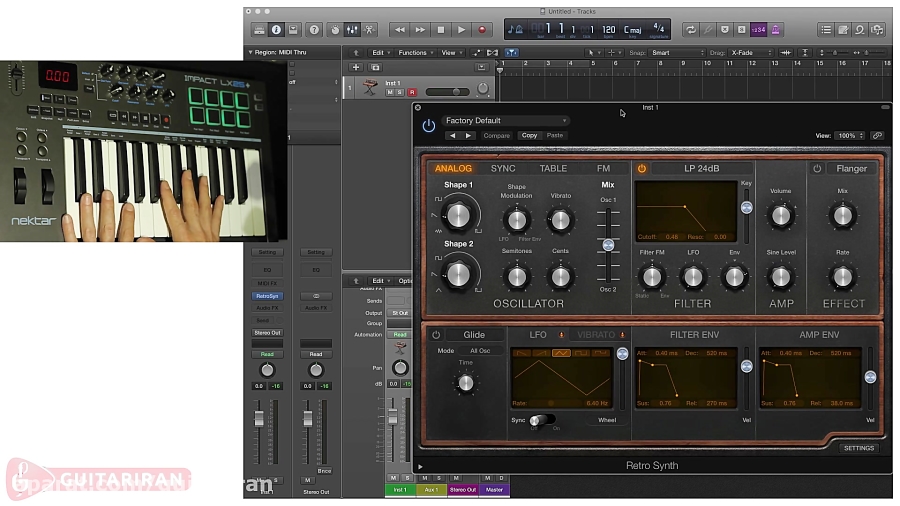Image resolution: width=900 pixels, height=506 pixels.
Task: Click the Add Track plus button
Action: tap(356, 68)
